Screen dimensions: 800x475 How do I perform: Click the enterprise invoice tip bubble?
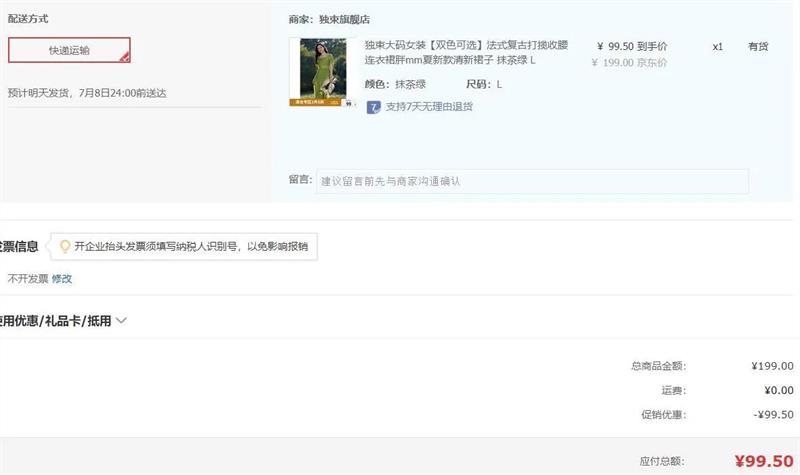point(184,246)
